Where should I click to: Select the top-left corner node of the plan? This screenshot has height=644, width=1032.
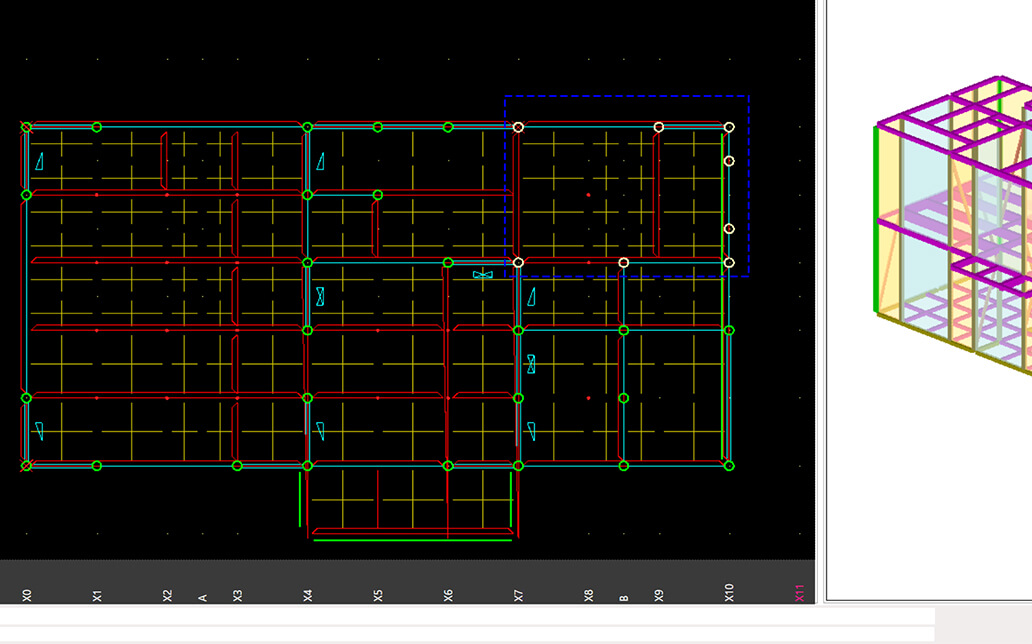27,127
